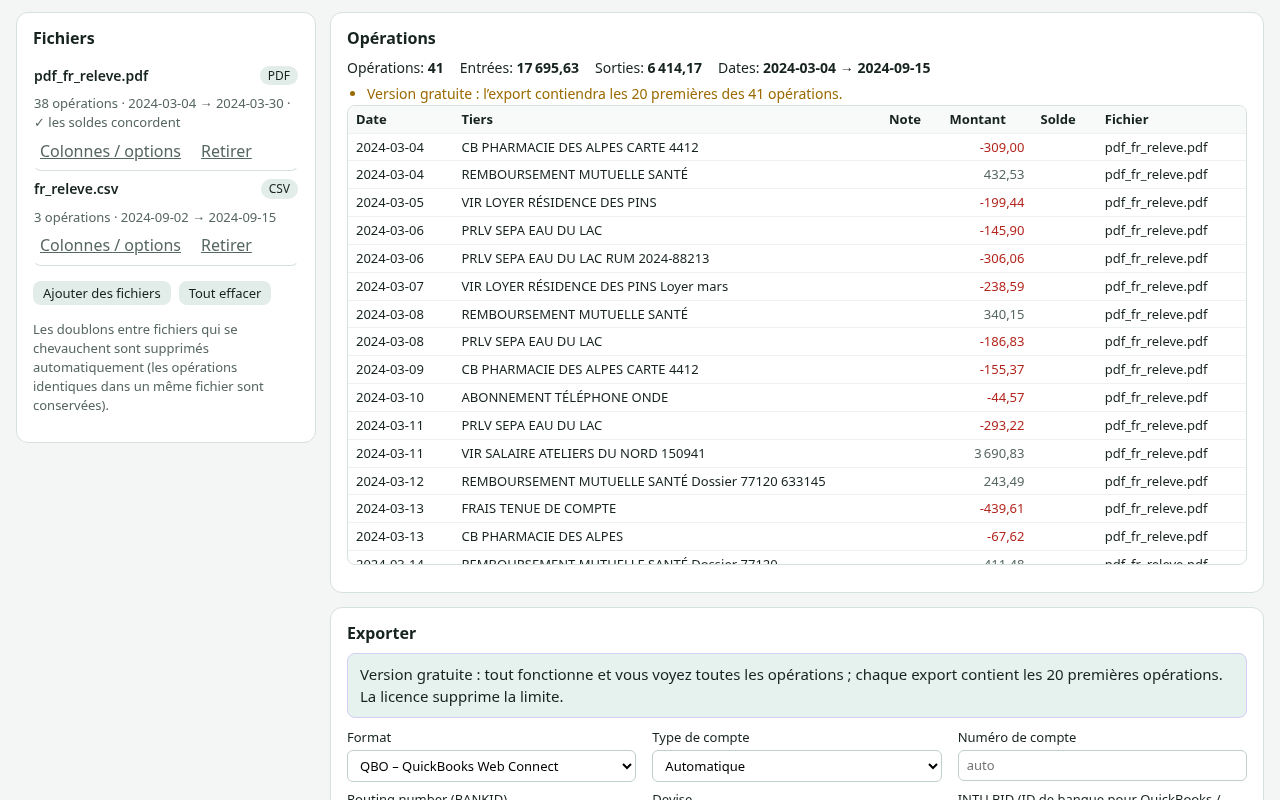This screenshot has height=800, width=1280.
Task: Click the date 2024-03-12 cell
Action: point(390,481)
